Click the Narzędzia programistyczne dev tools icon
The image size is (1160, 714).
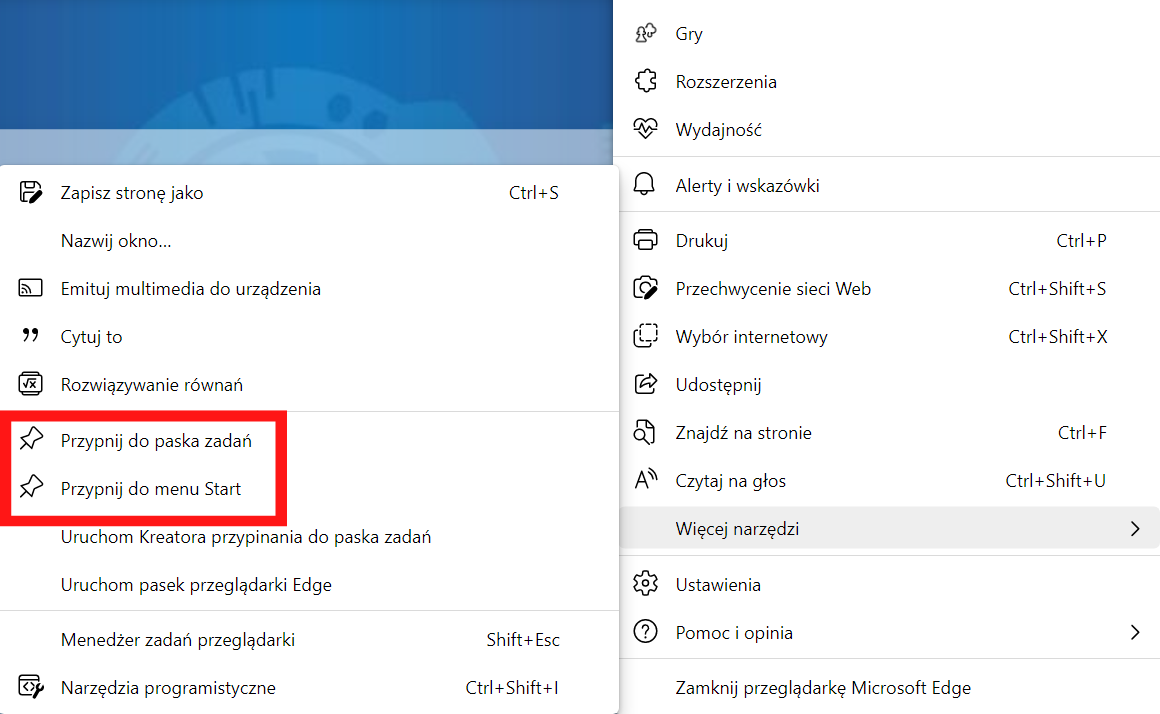pyautogui.click(x=30, y=687)
